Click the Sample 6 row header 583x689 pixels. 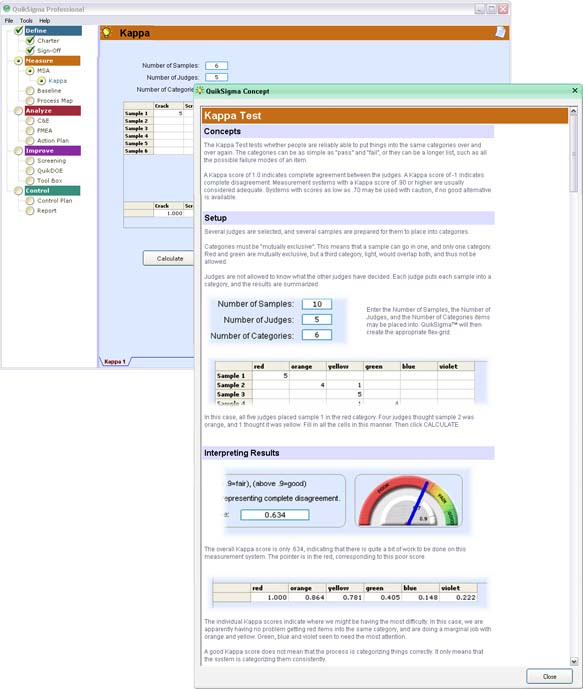click(138, 151)
